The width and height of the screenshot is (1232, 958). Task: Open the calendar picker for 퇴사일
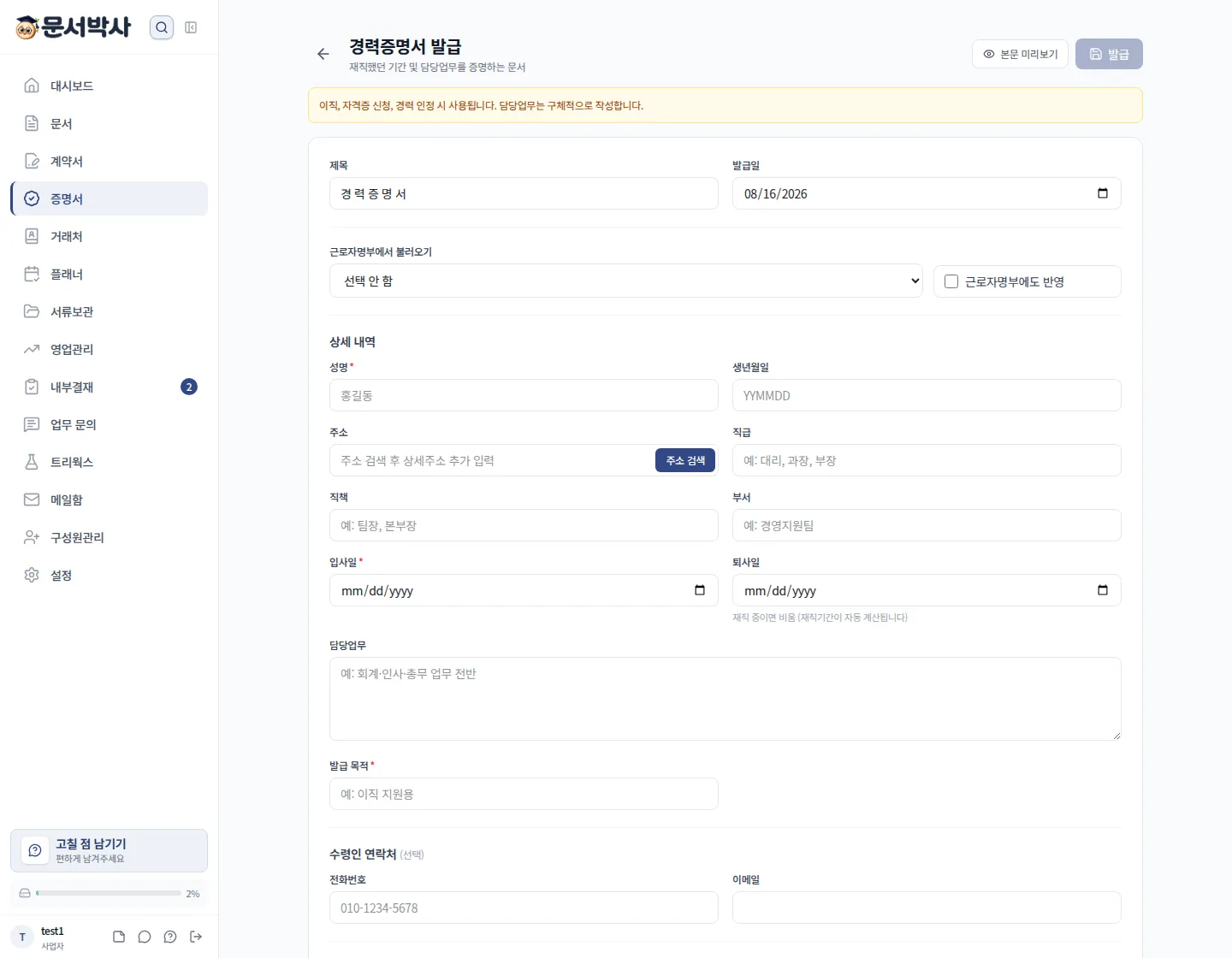tap(1103, 590)
